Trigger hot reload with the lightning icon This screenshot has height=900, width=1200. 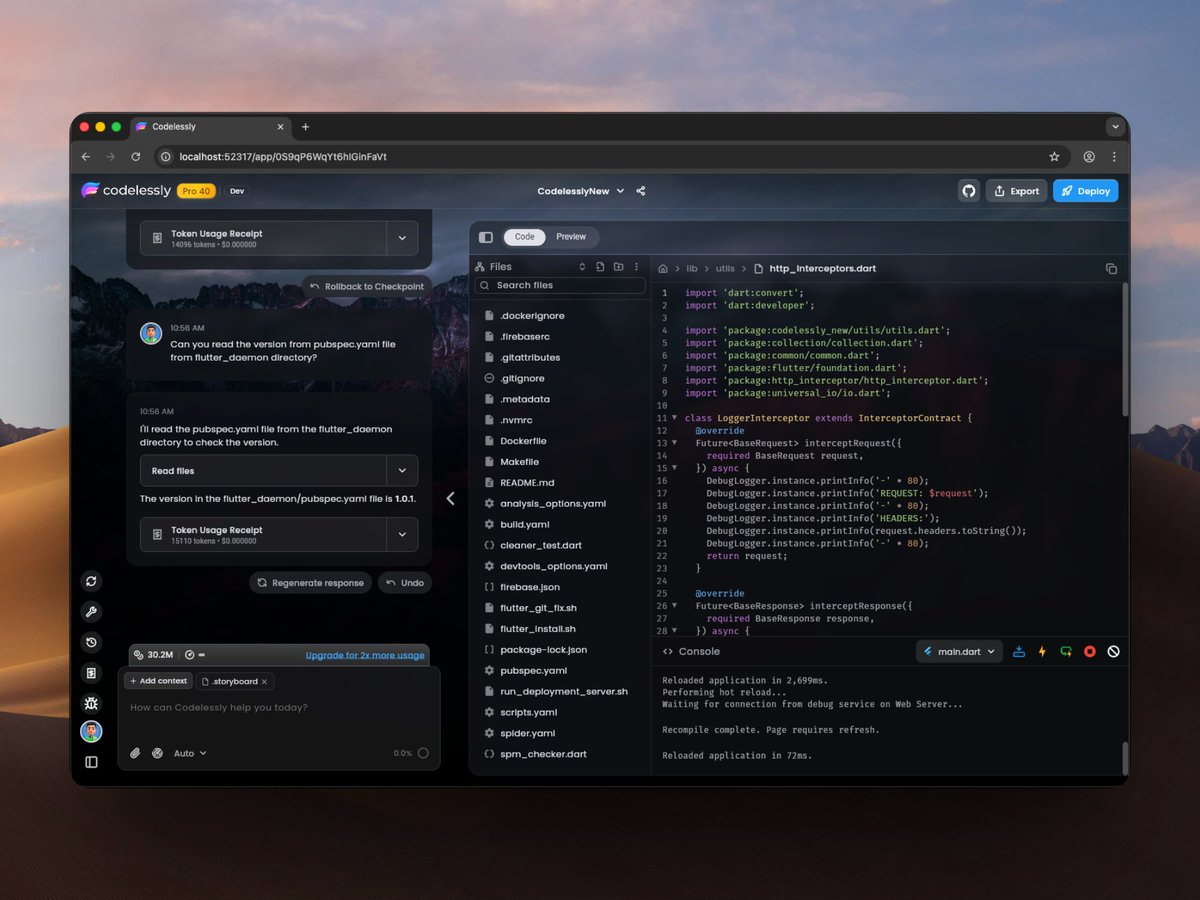tap(1042, 651)
